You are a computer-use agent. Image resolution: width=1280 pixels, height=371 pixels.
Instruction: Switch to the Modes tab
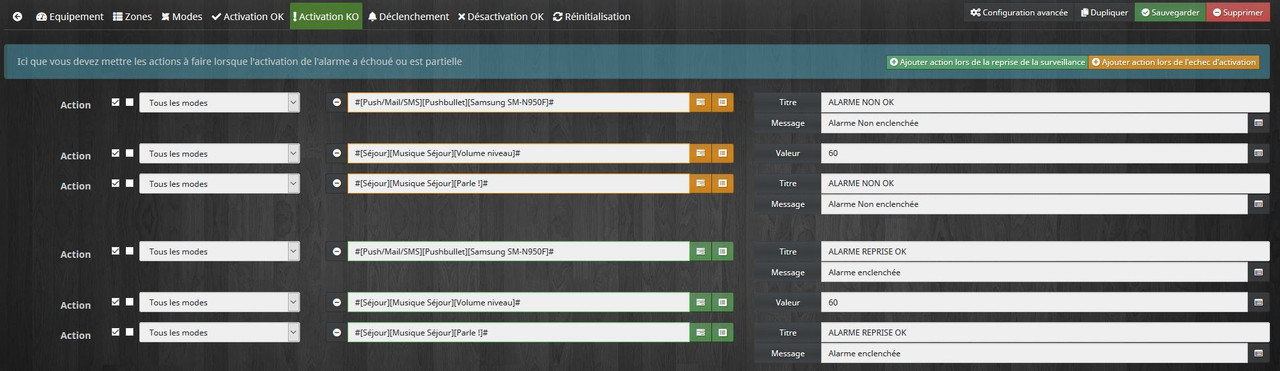[x=181, y=16]
